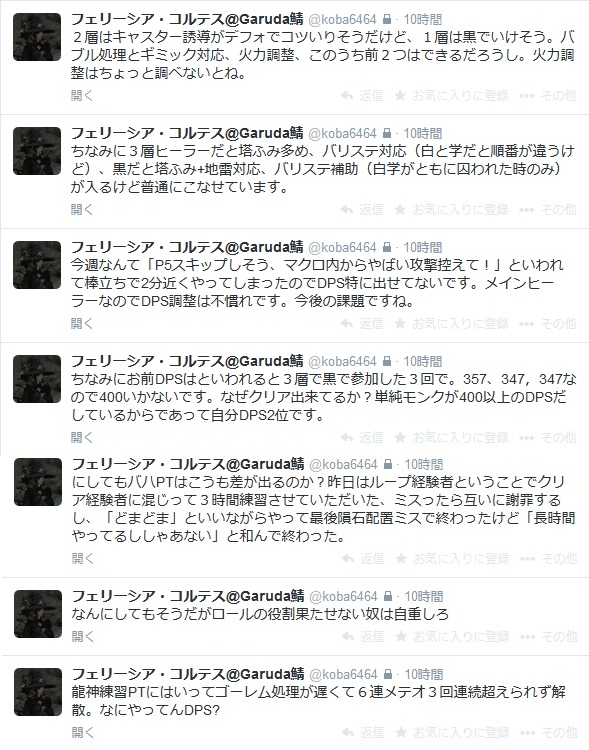This screenshot has width=589, height=750.
Task: Click 返信 link on the バハPT tweet
Action: coord(372,558)
